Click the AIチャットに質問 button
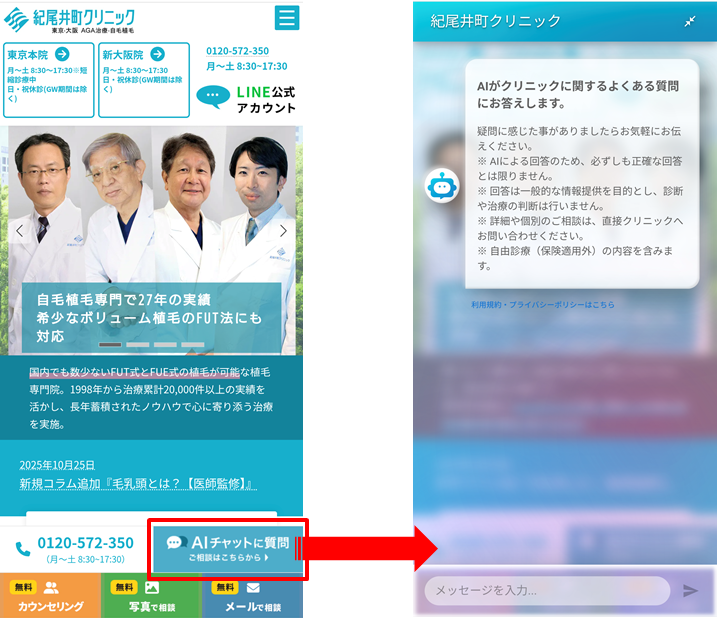 pyautogui.click(x=229, y=547)
